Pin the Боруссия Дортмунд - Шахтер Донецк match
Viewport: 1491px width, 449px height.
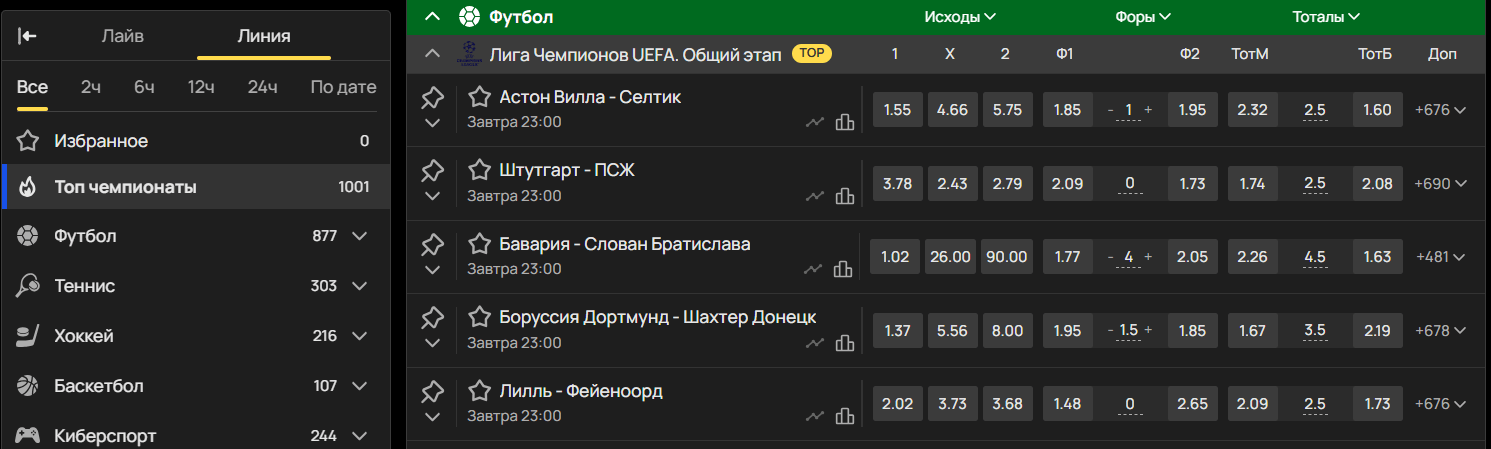(x=432, y=318)
